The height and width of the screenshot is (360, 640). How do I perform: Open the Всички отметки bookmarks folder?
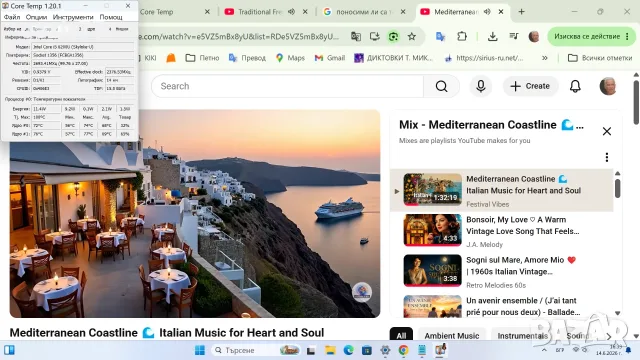point(600,58)
